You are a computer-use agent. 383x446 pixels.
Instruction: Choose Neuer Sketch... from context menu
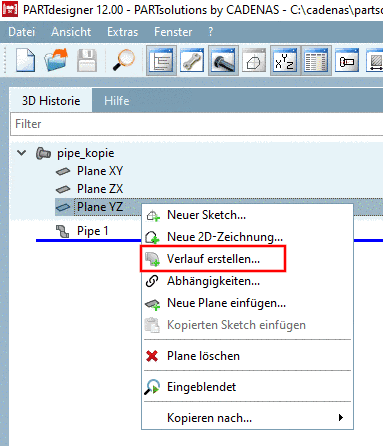[247, 215]
